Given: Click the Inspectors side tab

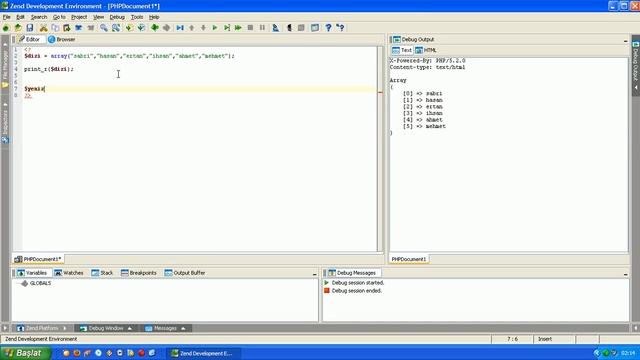Looking at the screenshot, I should tap(5, 124).
